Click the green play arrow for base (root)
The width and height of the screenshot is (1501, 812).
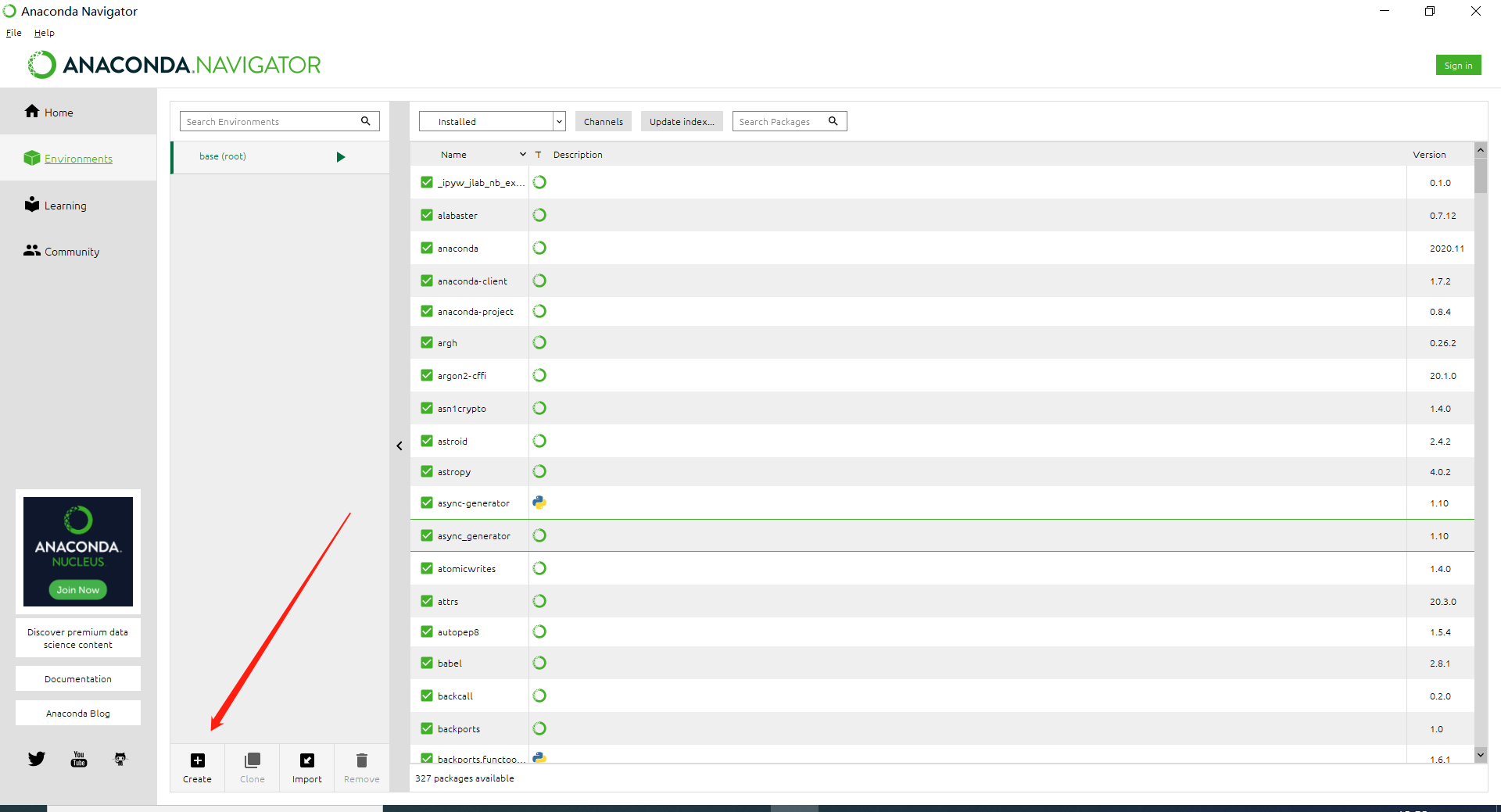[x=341, y=157]
